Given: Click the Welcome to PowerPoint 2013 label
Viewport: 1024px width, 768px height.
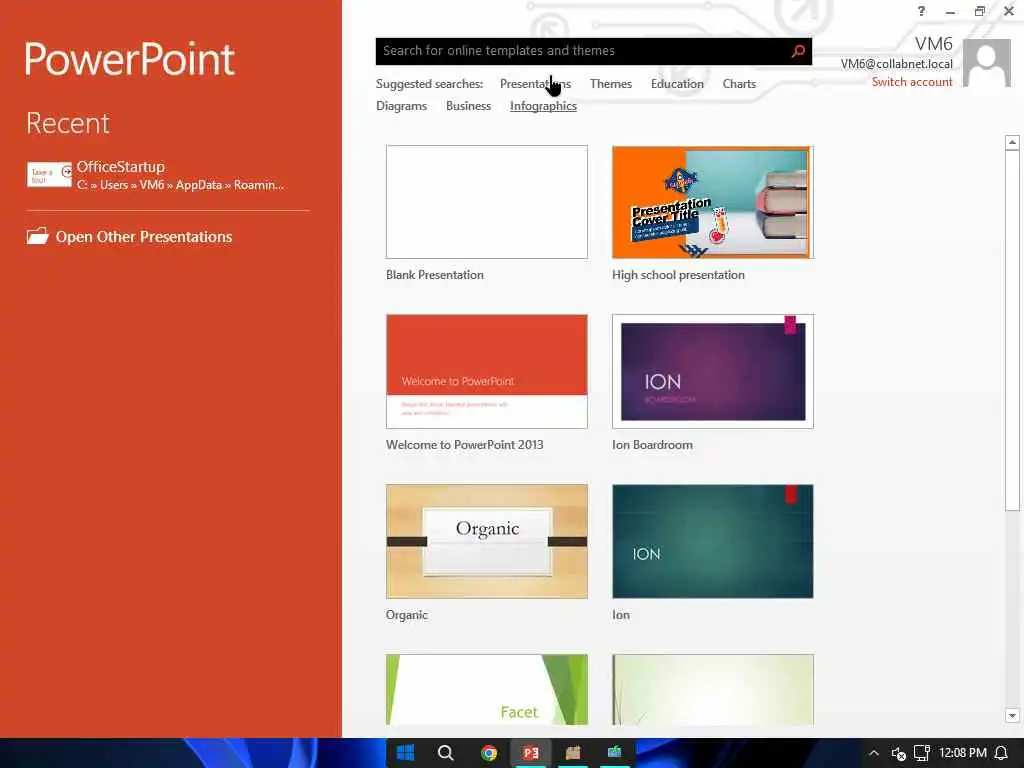Looking at the screenshot, I should (464, 445).
